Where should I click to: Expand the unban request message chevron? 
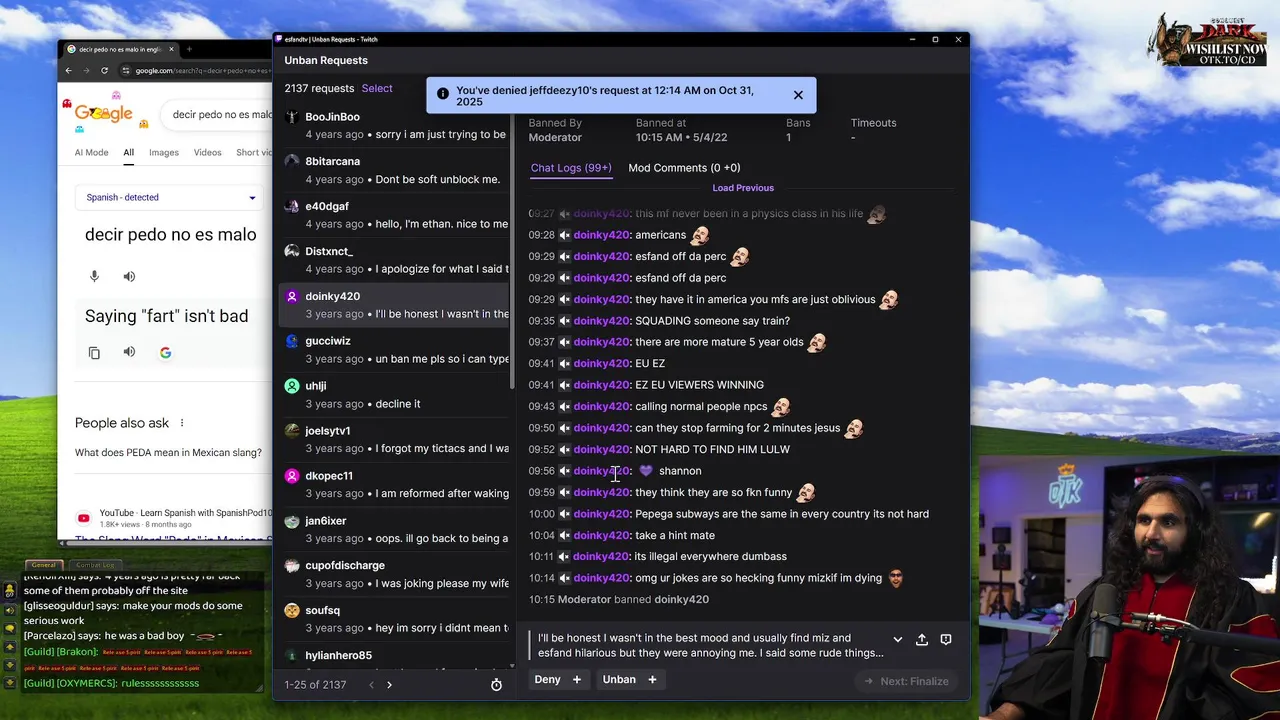coord(897,640)
